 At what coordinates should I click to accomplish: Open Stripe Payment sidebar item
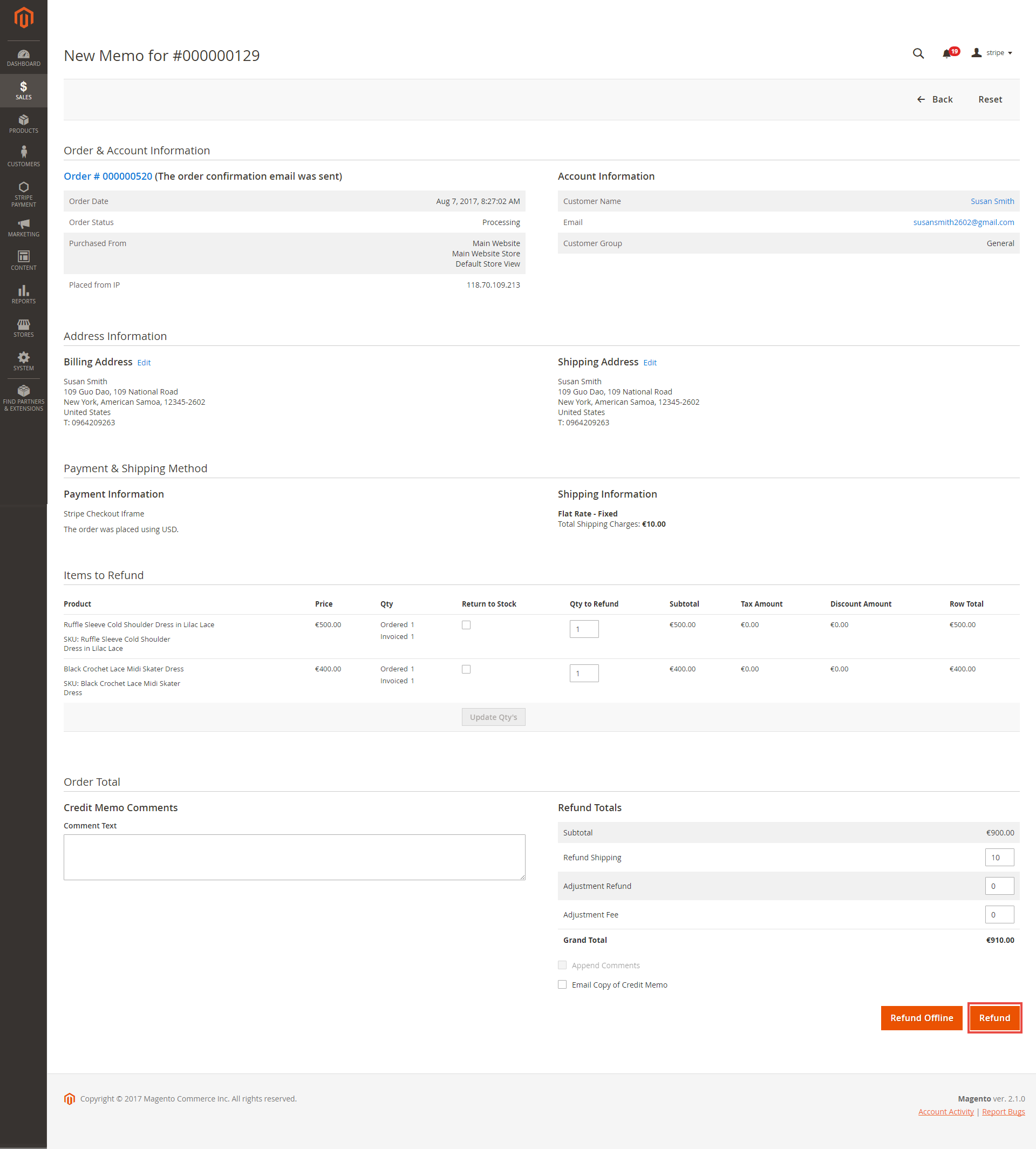(x=23, y=194)
